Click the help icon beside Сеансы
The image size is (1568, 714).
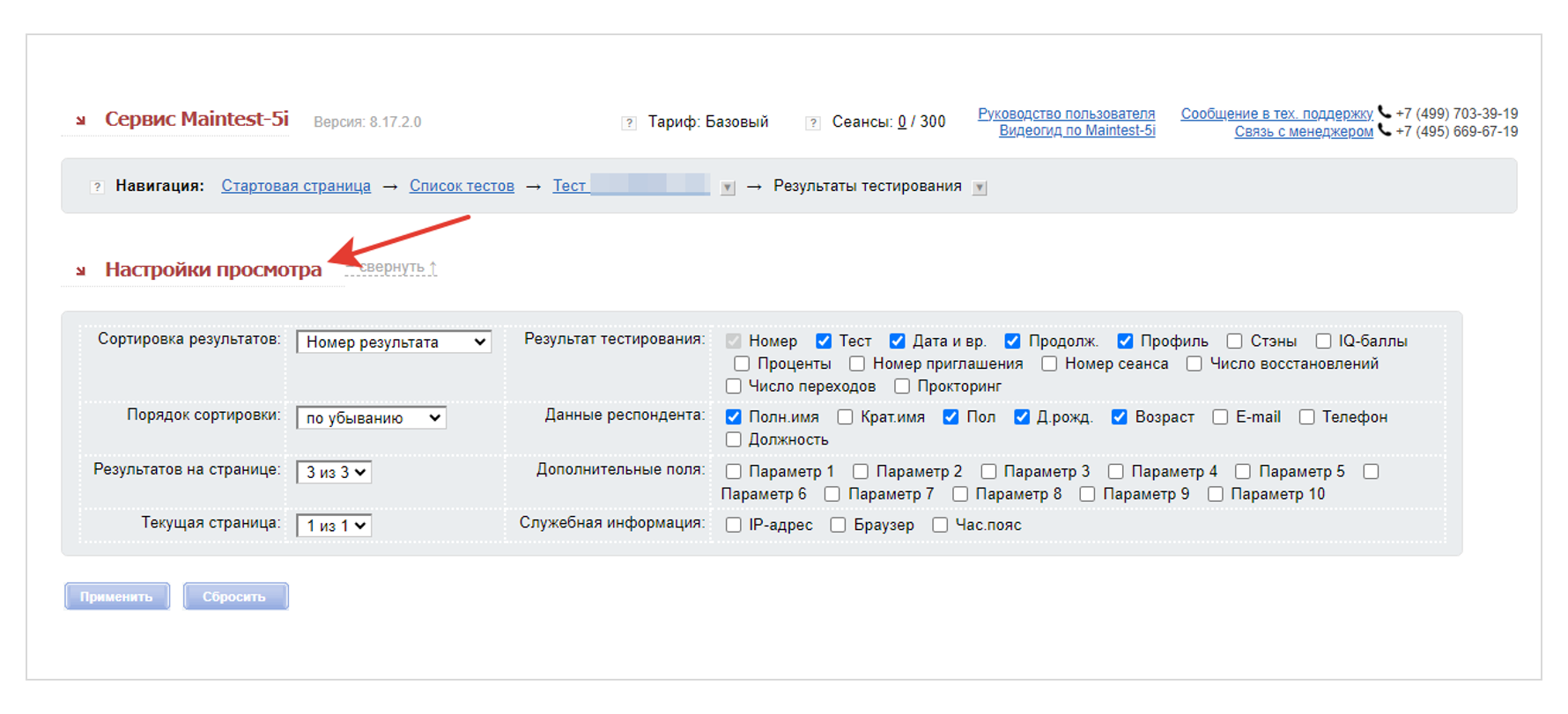[813, 123]
